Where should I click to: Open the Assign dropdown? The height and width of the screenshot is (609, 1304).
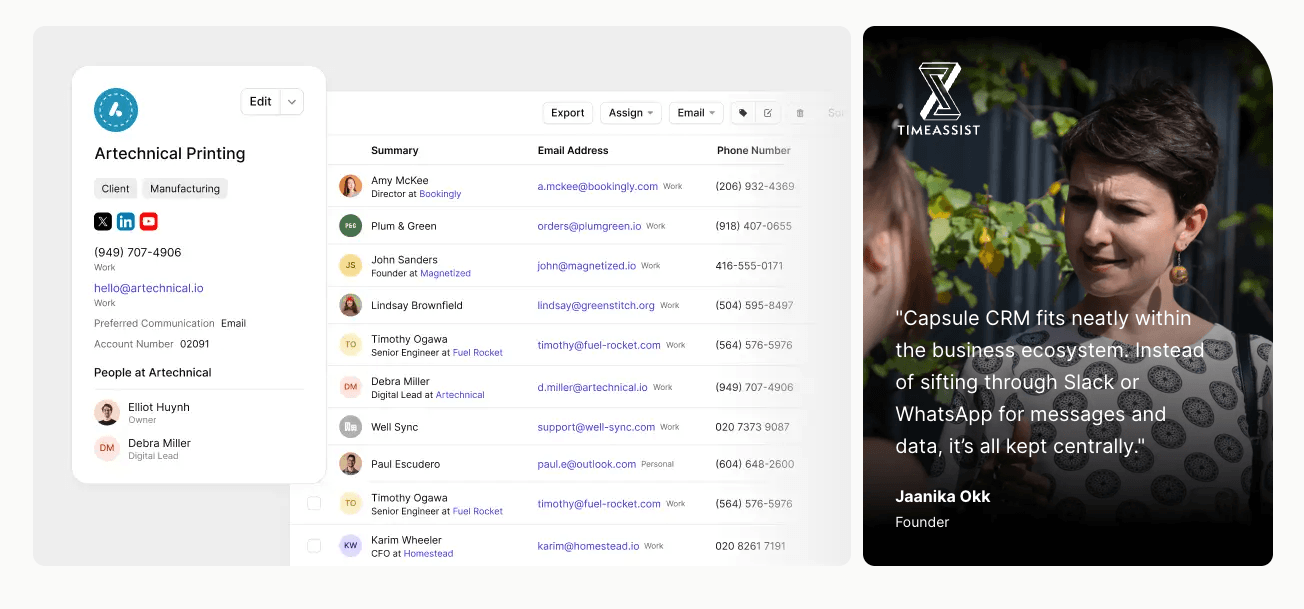point(631,113)
